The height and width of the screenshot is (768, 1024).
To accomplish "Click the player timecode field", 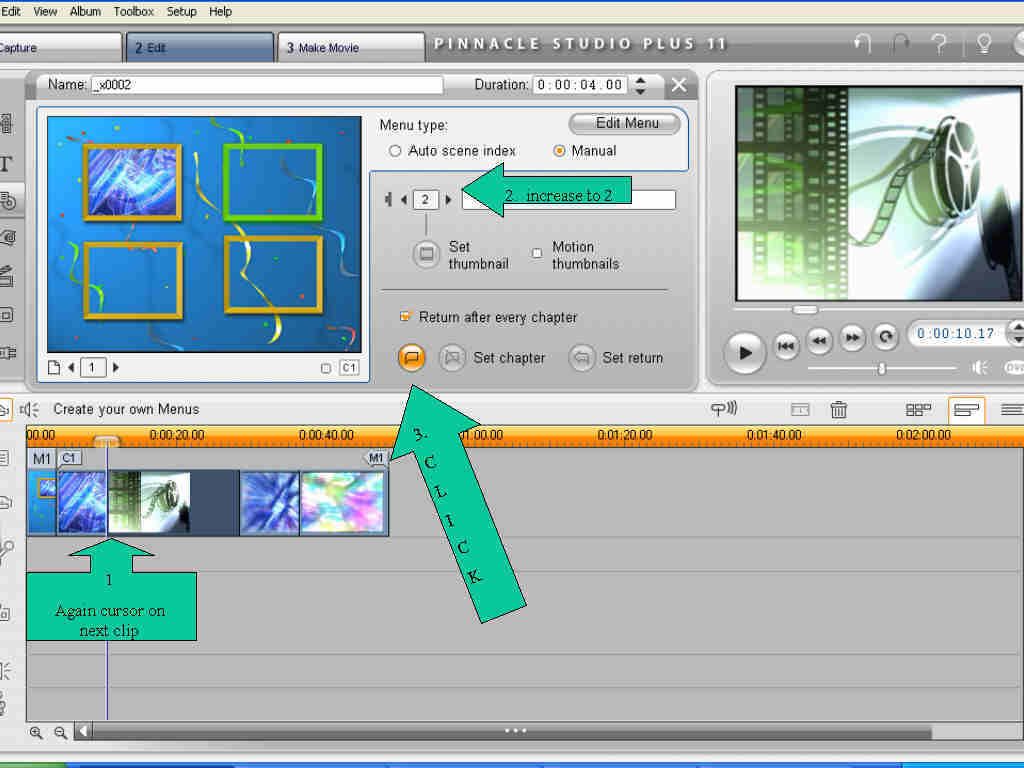I will tap(956, 334).
